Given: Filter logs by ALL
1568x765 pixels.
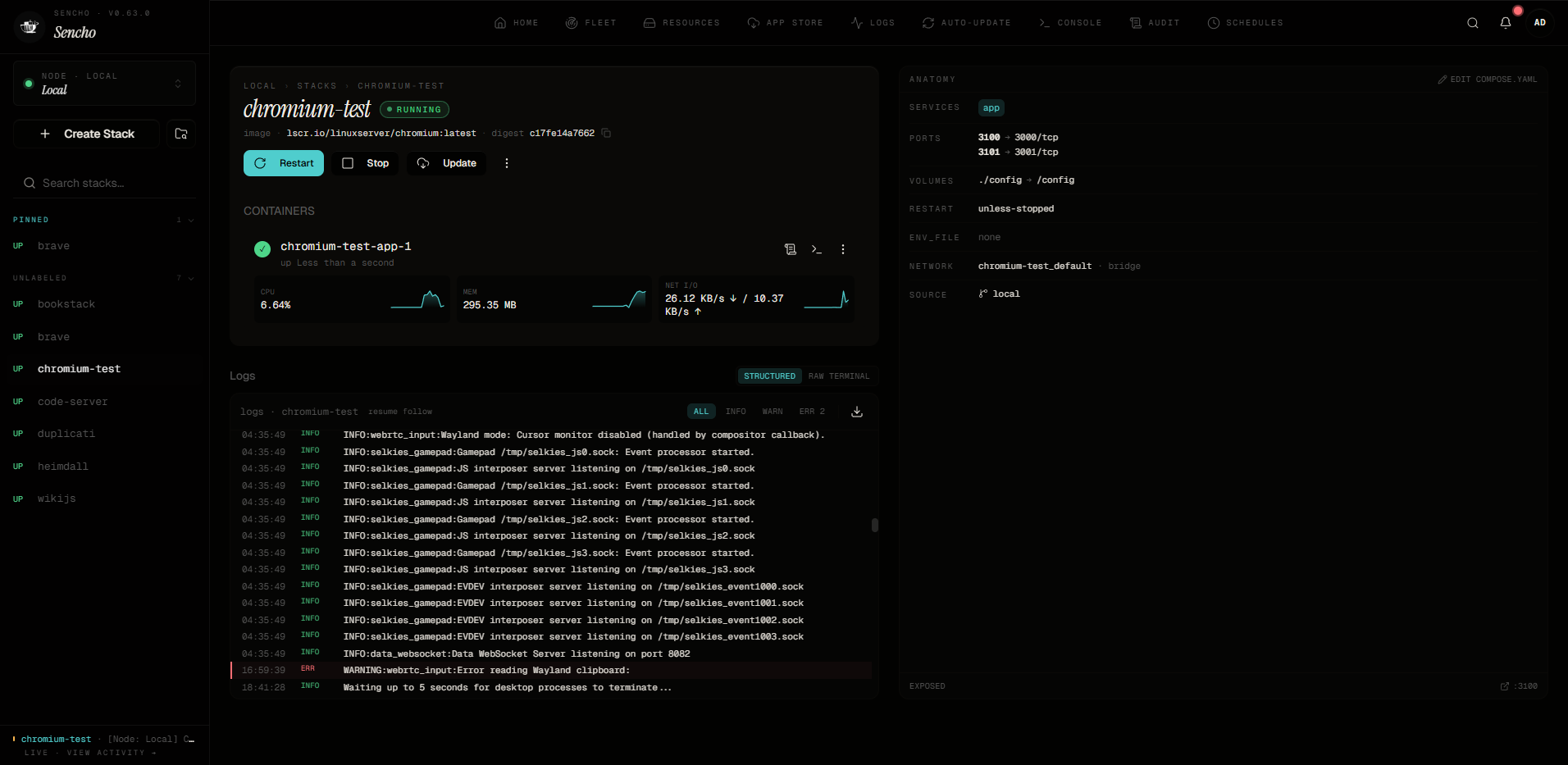Looking at the screenshot, I should coord(701,412).
